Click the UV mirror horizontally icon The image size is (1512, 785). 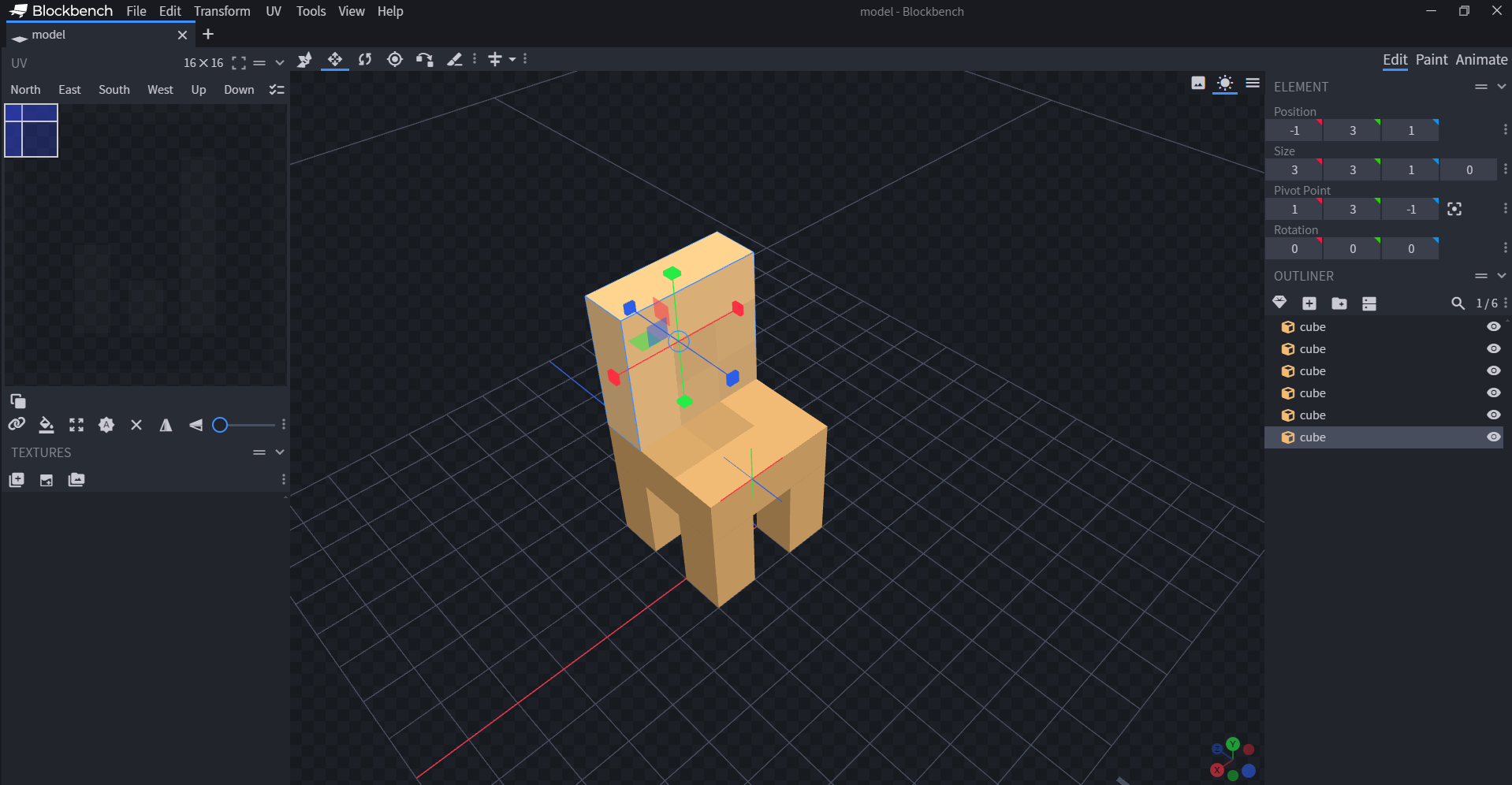coord(166,425)
